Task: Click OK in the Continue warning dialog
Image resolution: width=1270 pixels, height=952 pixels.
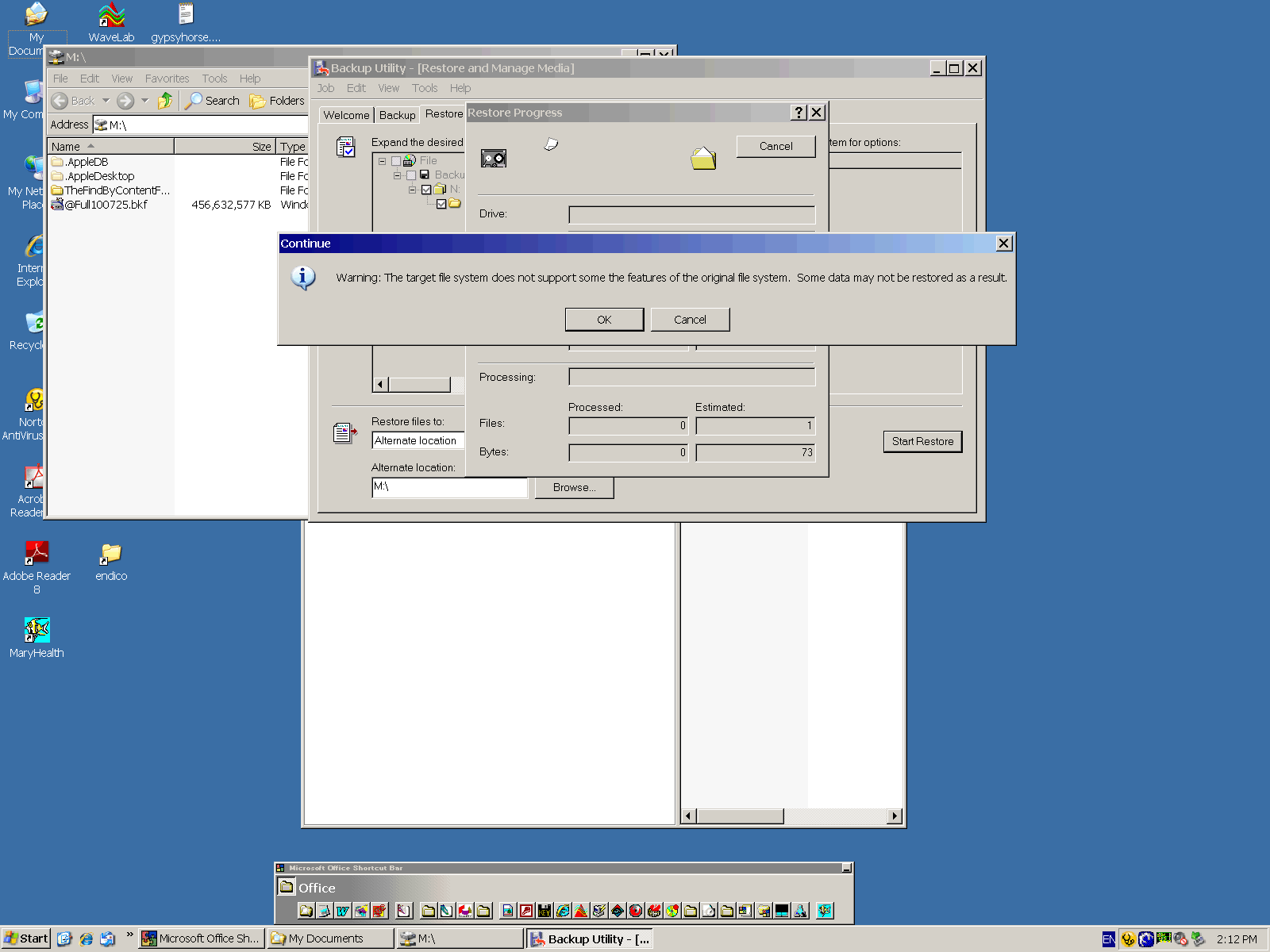Action: click(x=604, y=320)
